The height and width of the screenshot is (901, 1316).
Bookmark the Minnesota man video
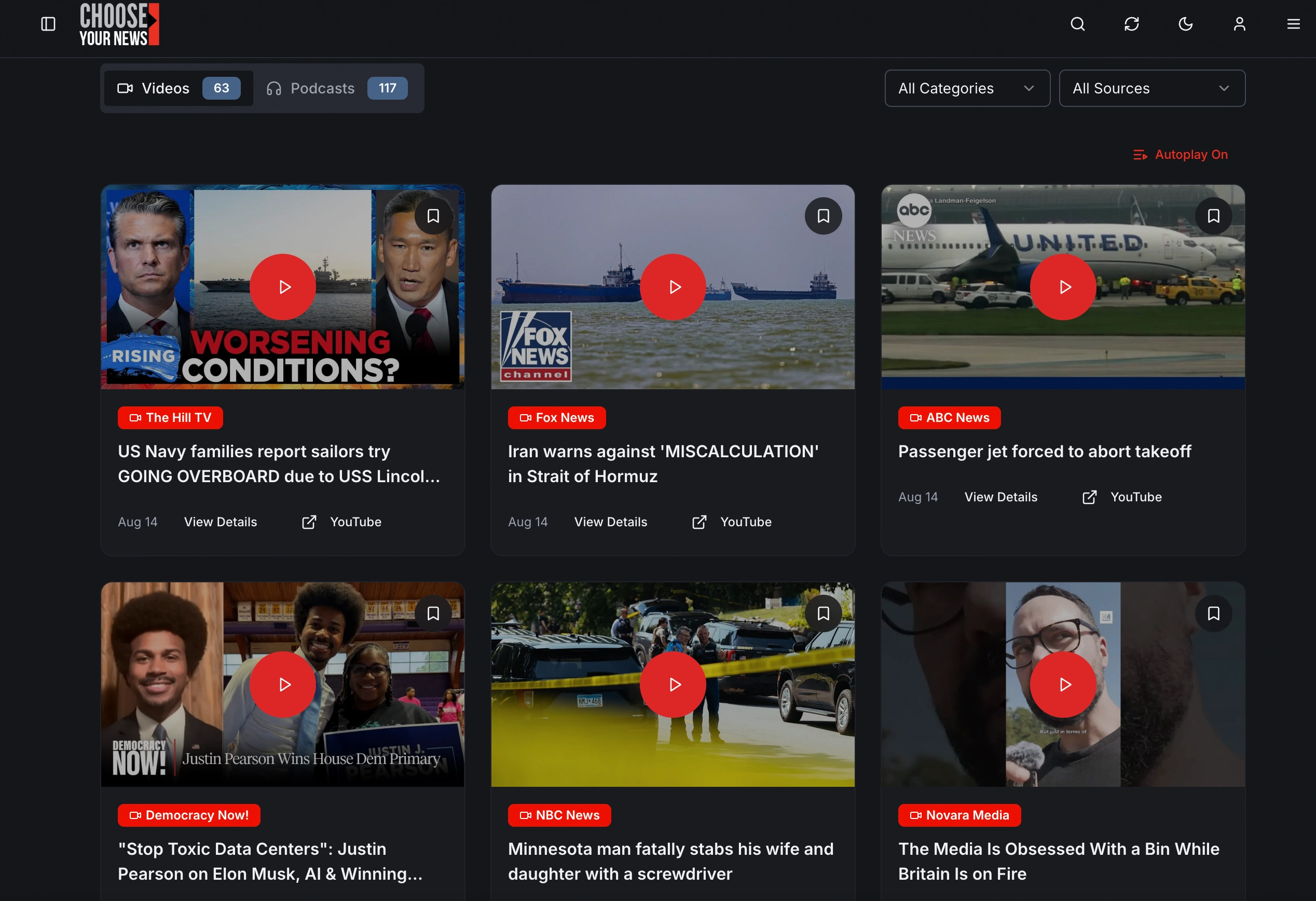pos(824,613)
